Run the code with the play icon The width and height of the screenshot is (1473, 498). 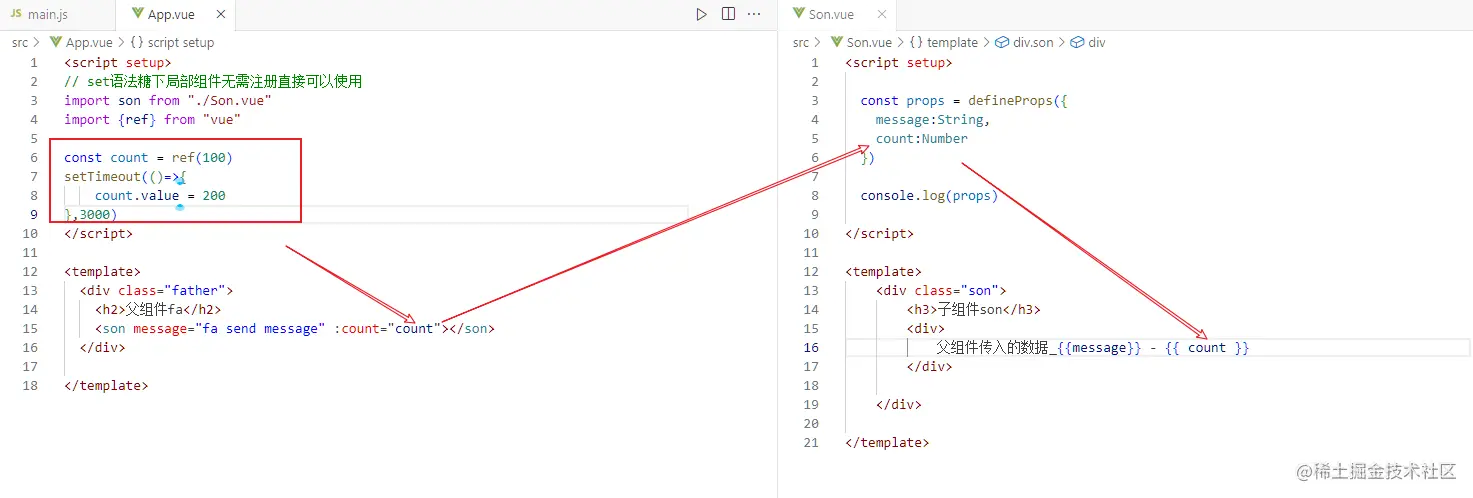[701, 14]
